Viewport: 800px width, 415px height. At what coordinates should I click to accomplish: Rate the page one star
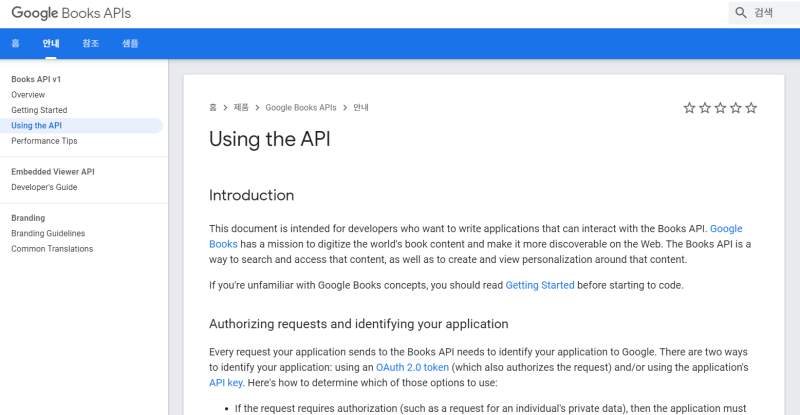tap(689, 108)
